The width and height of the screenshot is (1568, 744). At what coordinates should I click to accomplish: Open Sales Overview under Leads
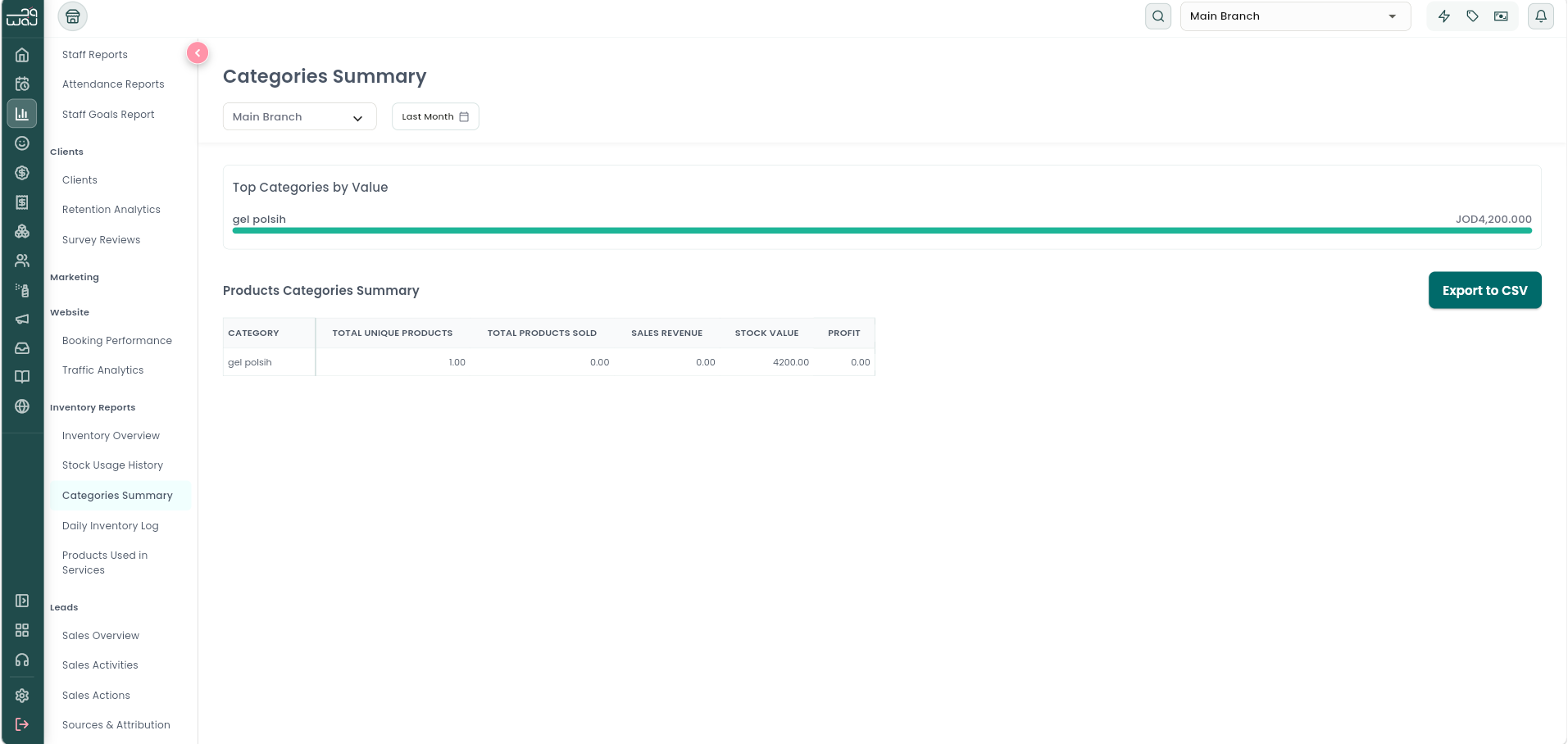point(101,636)
